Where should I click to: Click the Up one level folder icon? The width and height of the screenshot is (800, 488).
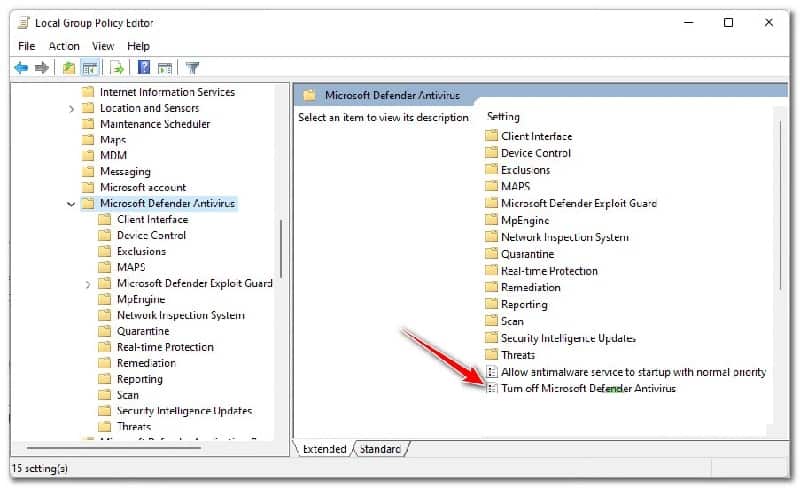[69, 67]
